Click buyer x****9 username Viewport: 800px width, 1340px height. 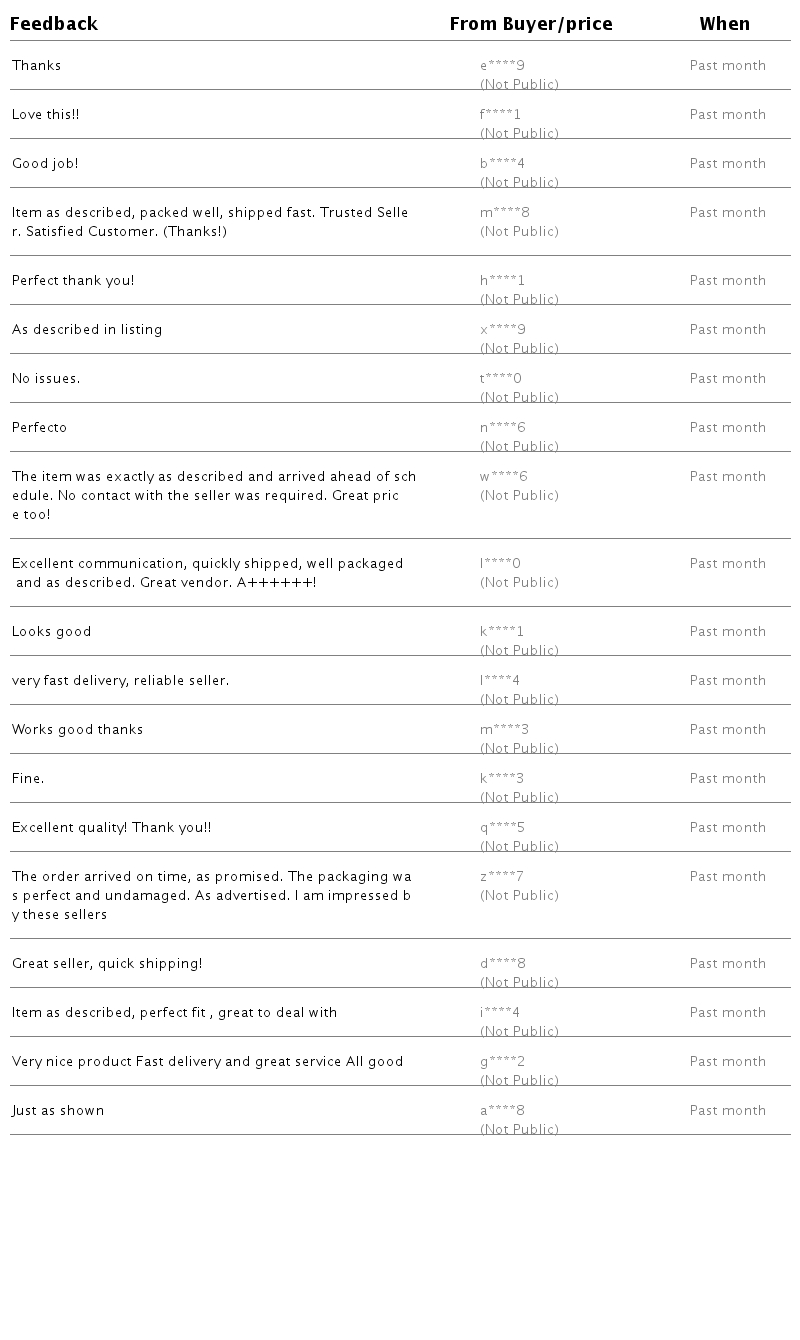tap(502, 330)
